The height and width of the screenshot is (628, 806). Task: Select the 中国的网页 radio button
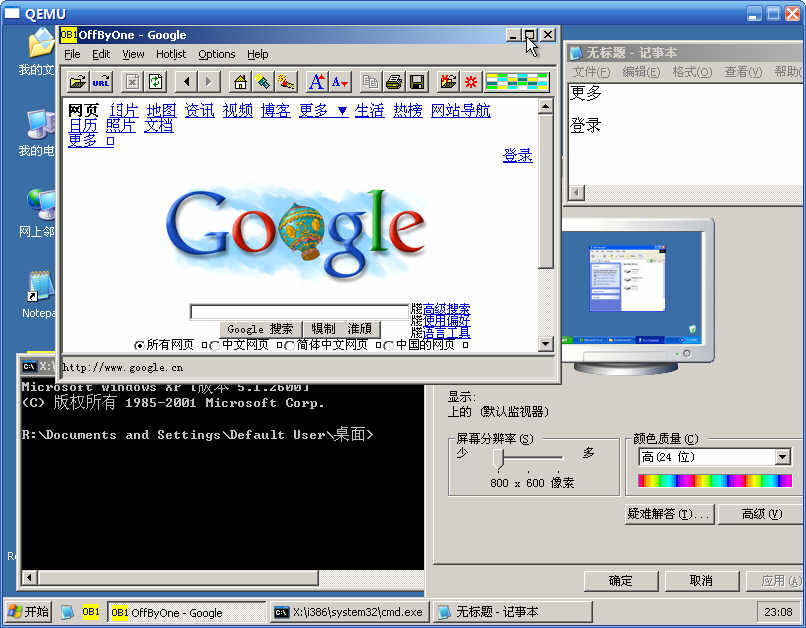click(x=389, y=345)
